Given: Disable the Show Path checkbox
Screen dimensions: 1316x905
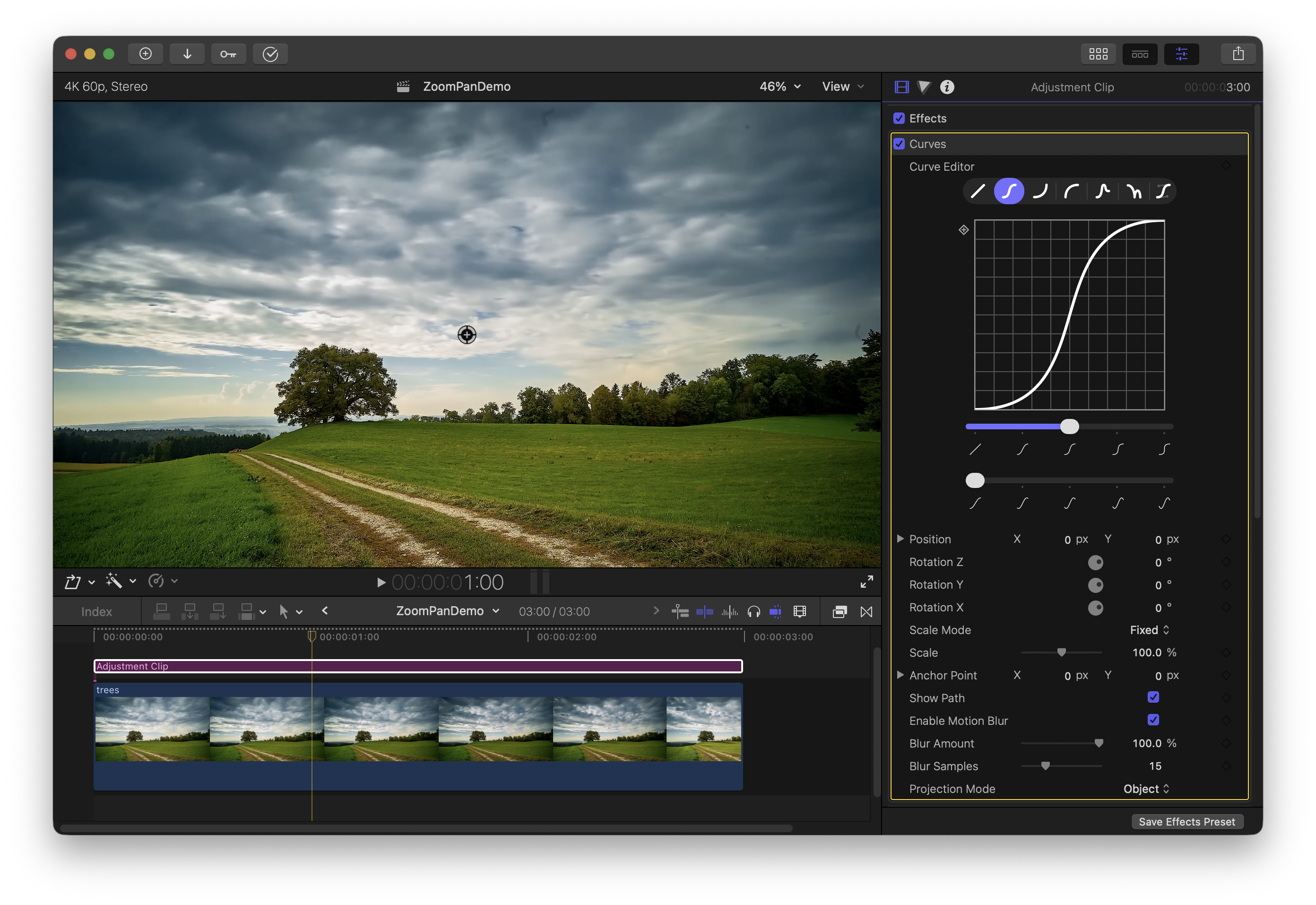Looking at the screenshot, I should [1153, 697].
